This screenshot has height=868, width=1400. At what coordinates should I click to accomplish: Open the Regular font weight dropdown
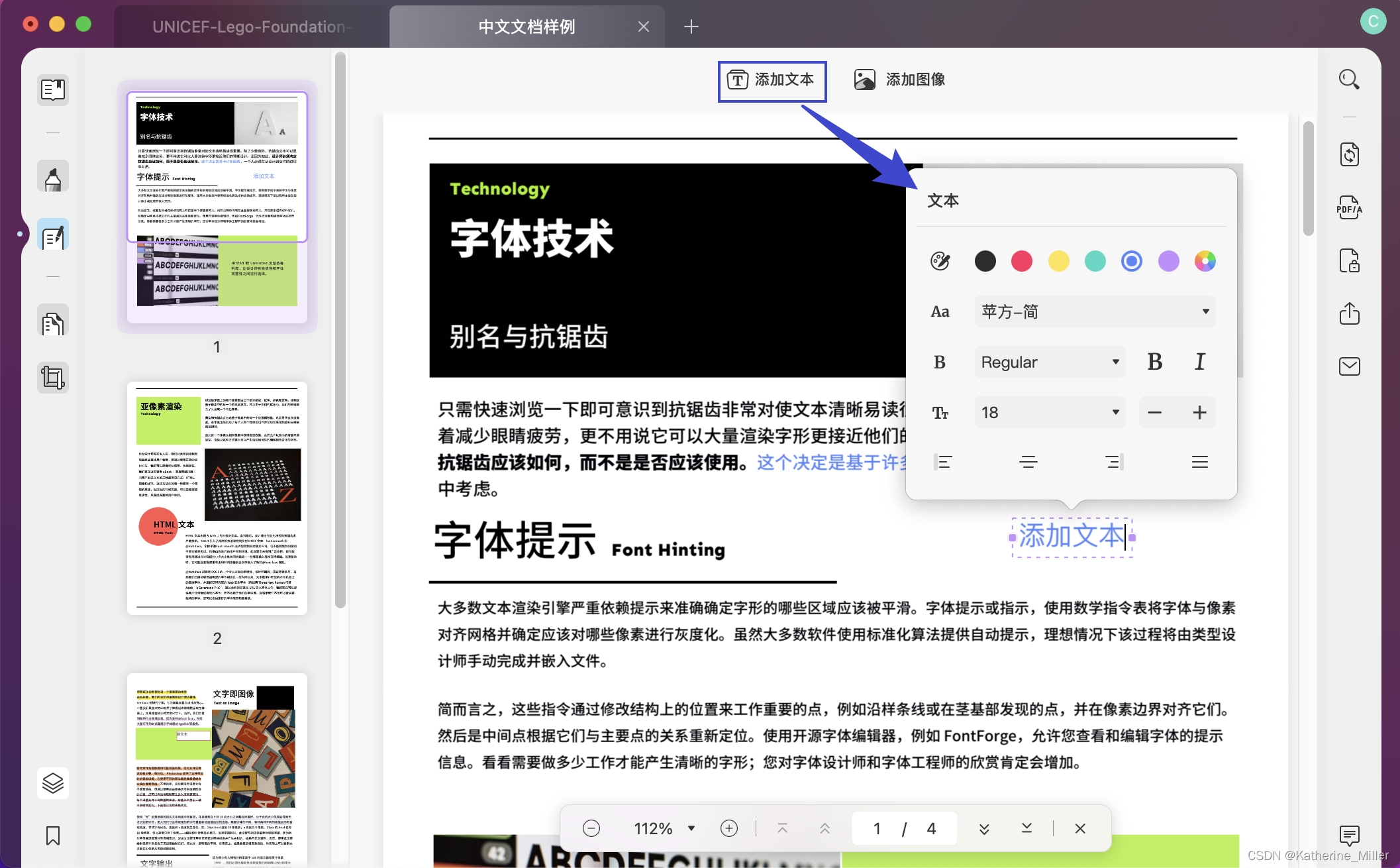point(1050,362)
